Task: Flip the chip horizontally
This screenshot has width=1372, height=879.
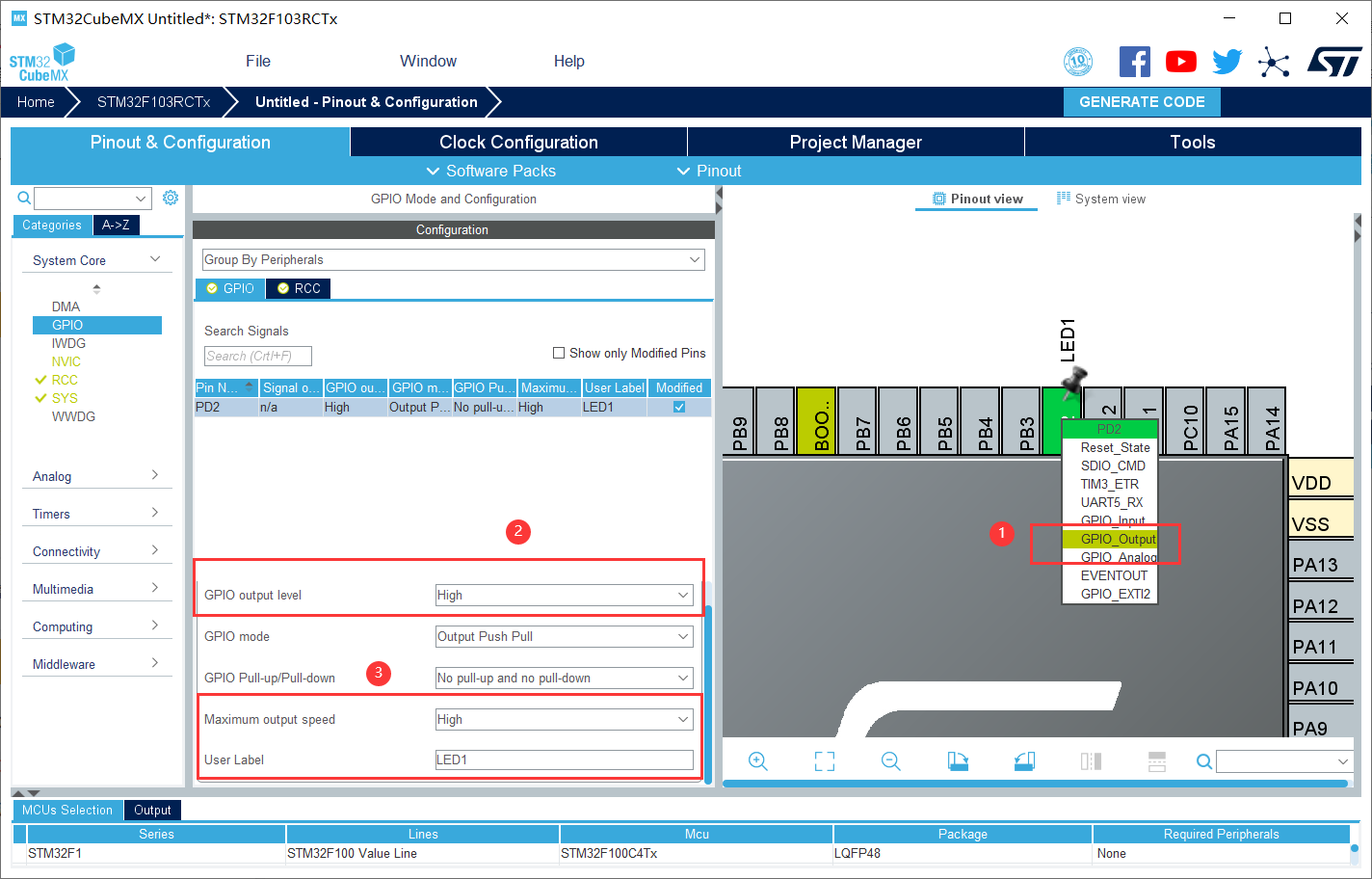Action: click(1091, 761)
